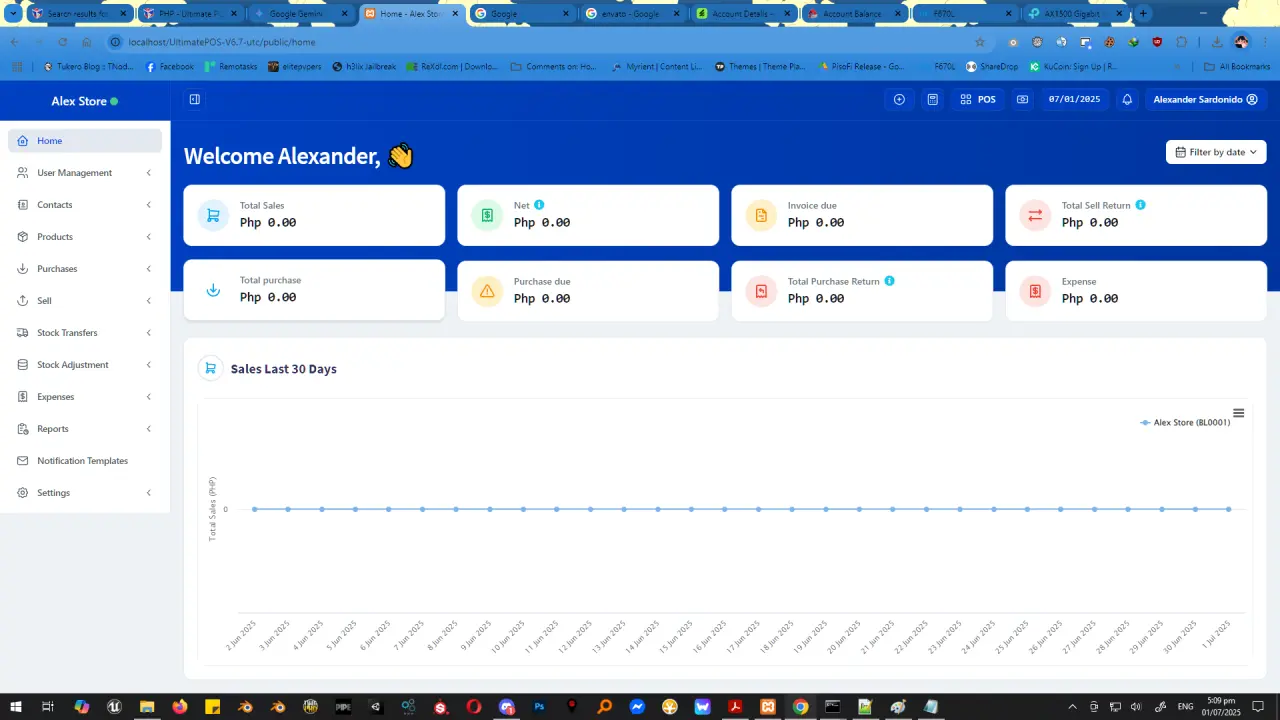Expand the Expenses menu chevron
The height and width of the screenshot is (720, 1280).
[x=149, y=397]
